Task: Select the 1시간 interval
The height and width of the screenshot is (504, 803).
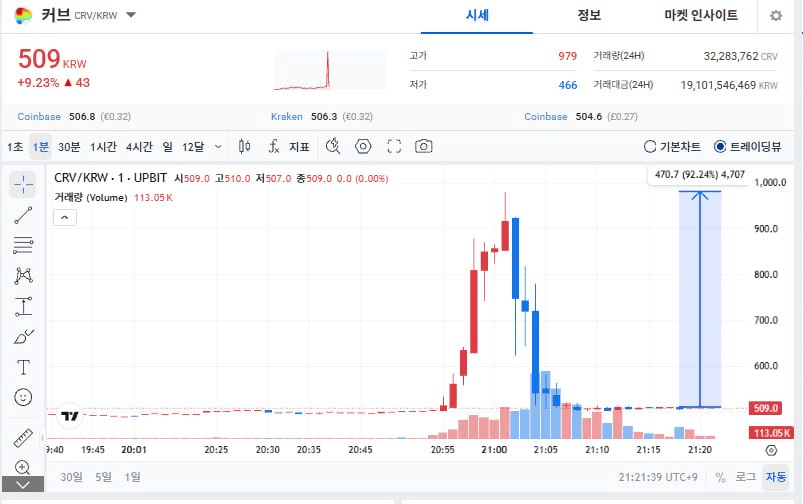Action: (x=103, y=147)
